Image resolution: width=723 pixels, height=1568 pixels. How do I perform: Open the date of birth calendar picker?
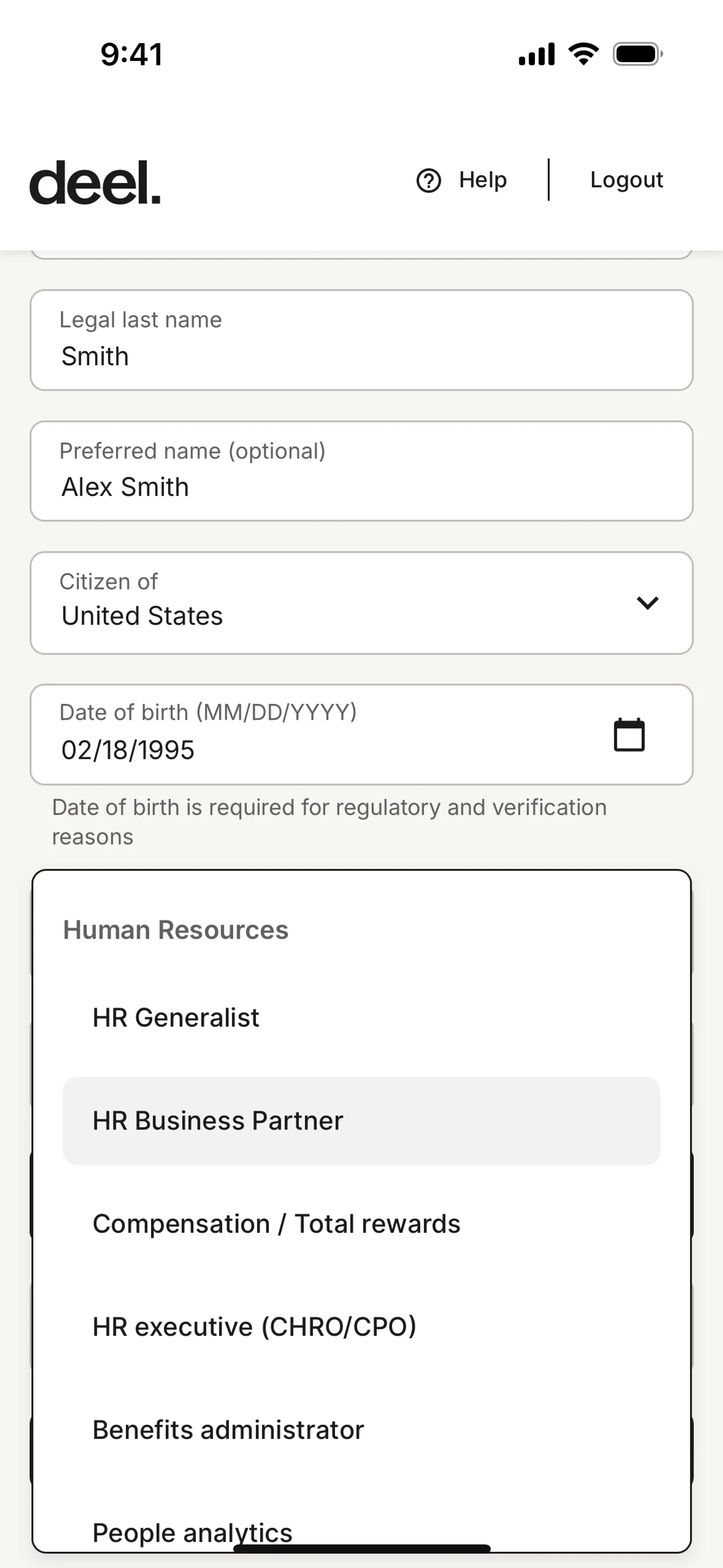click(x=628, y=735)
